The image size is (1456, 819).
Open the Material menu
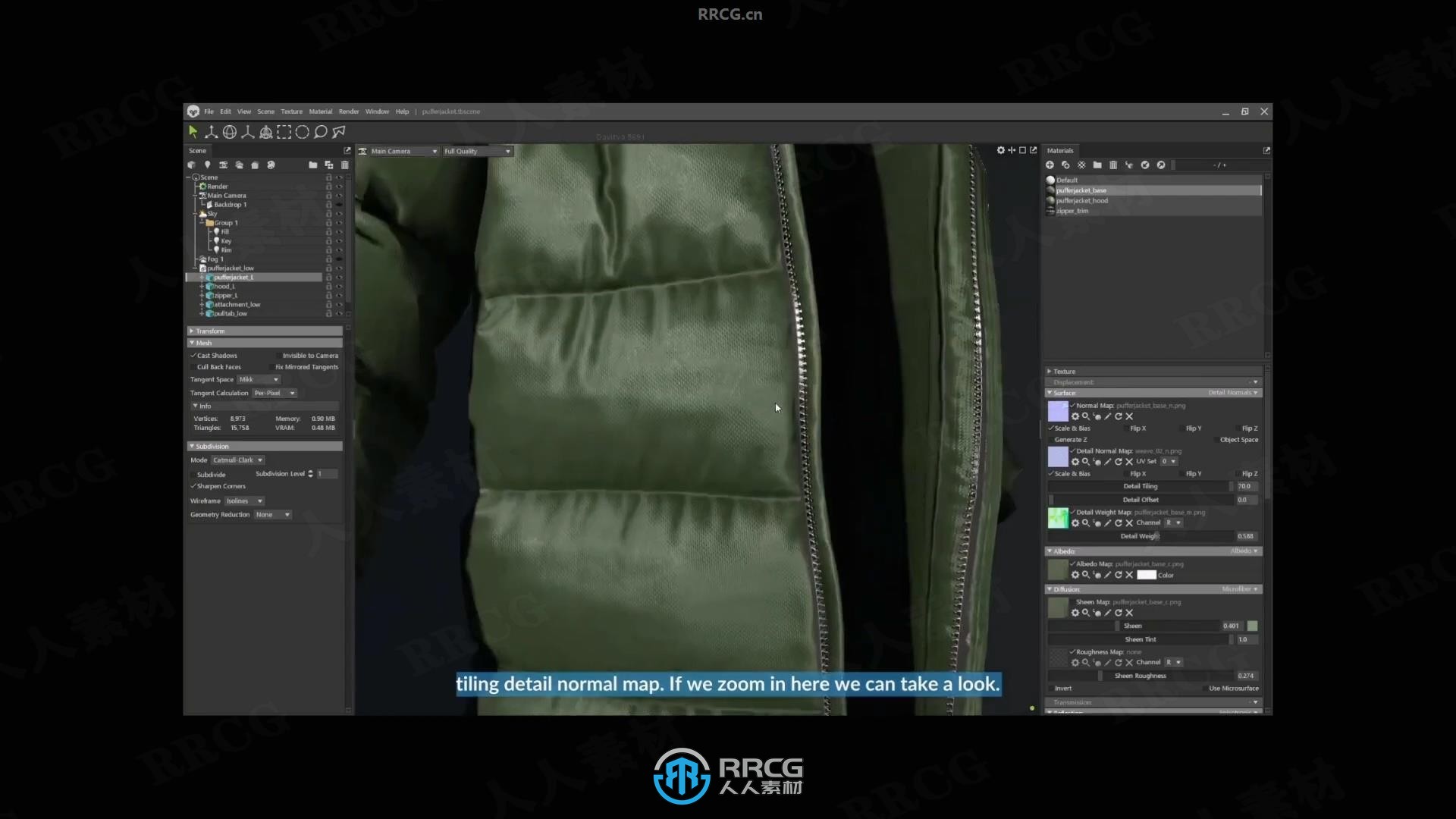click(x=320, y=111)
